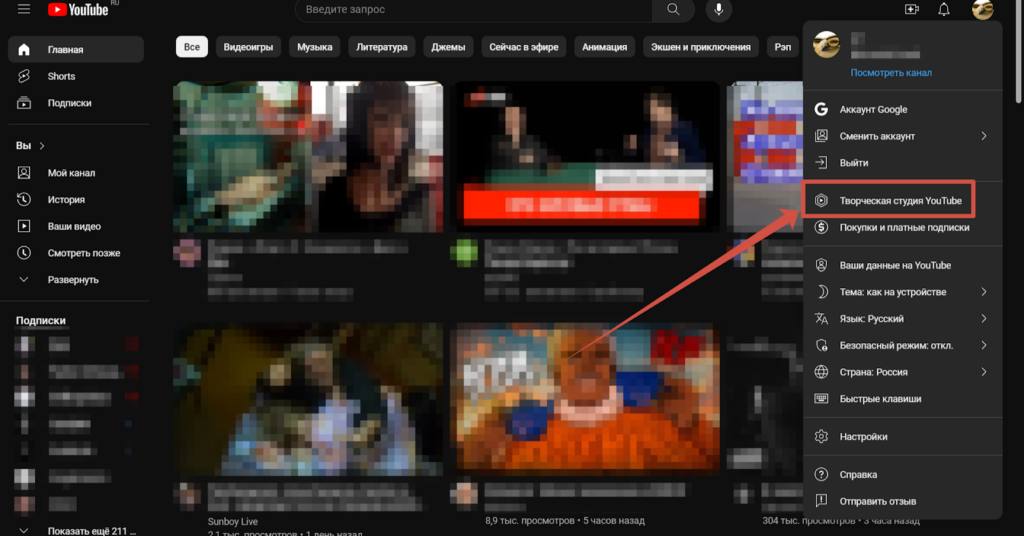Viewport: 1024px width, 536px height.
Task: Click the search magnifier button
Action: click(673, 9)
